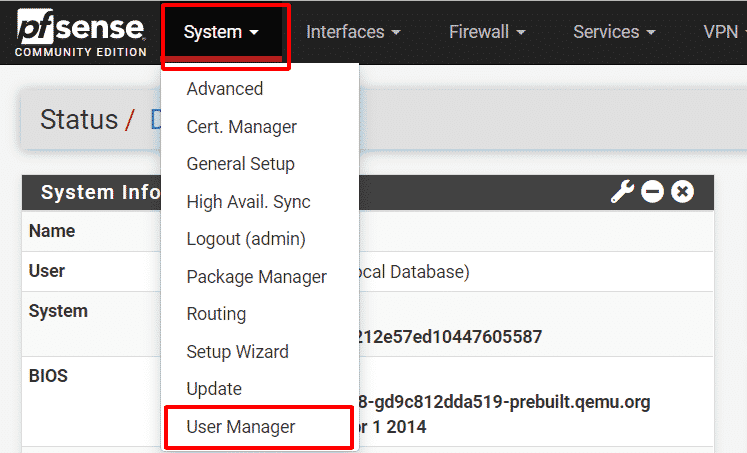747x453 pixels.
Task: Click the wrench icon in System Information
Action: coord(622,191)
